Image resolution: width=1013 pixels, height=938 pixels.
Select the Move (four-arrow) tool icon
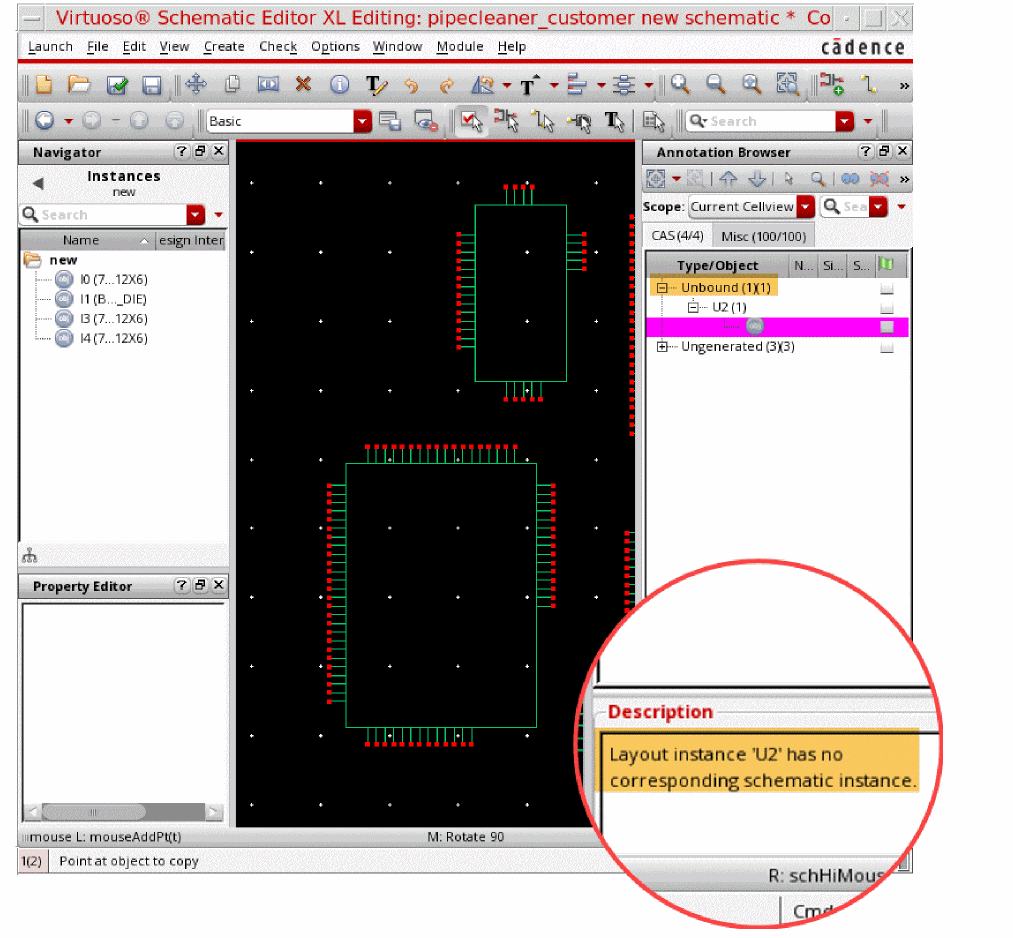point(196,85)
